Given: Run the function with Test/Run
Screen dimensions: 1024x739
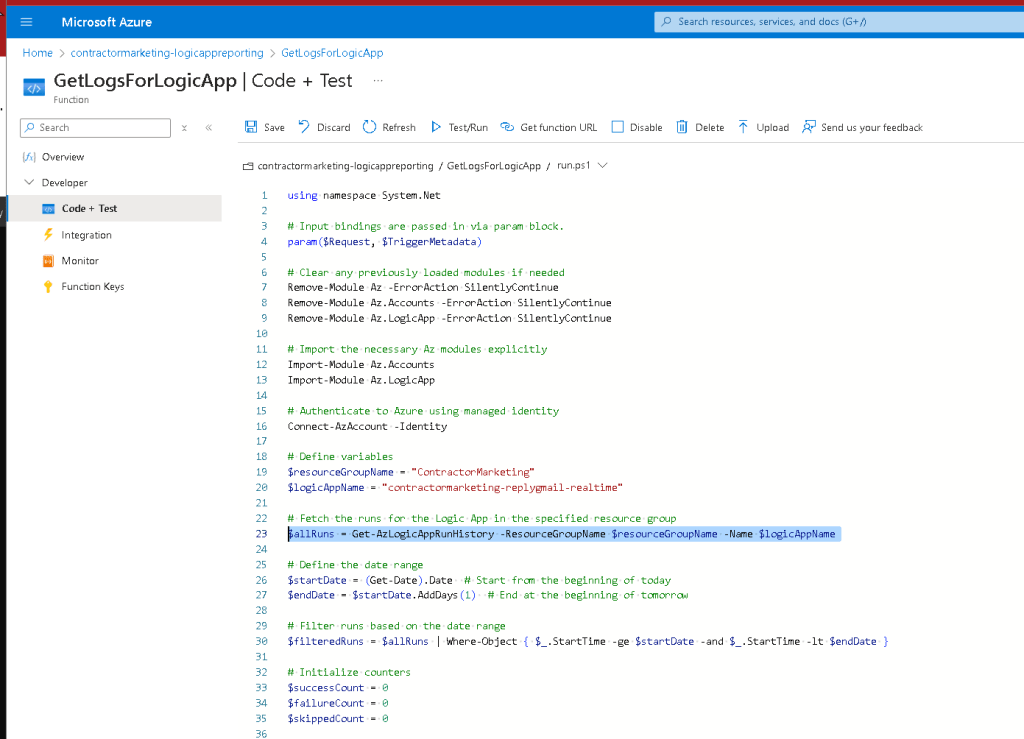Looking at the screenshot, I should (x=459, y=127).
